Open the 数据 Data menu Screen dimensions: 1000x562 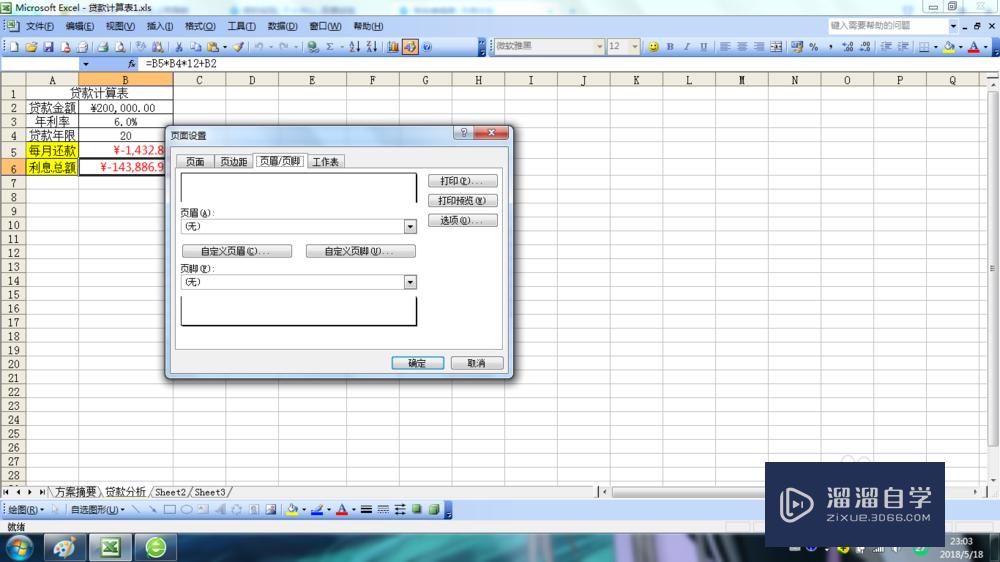[x=282, y=26]
